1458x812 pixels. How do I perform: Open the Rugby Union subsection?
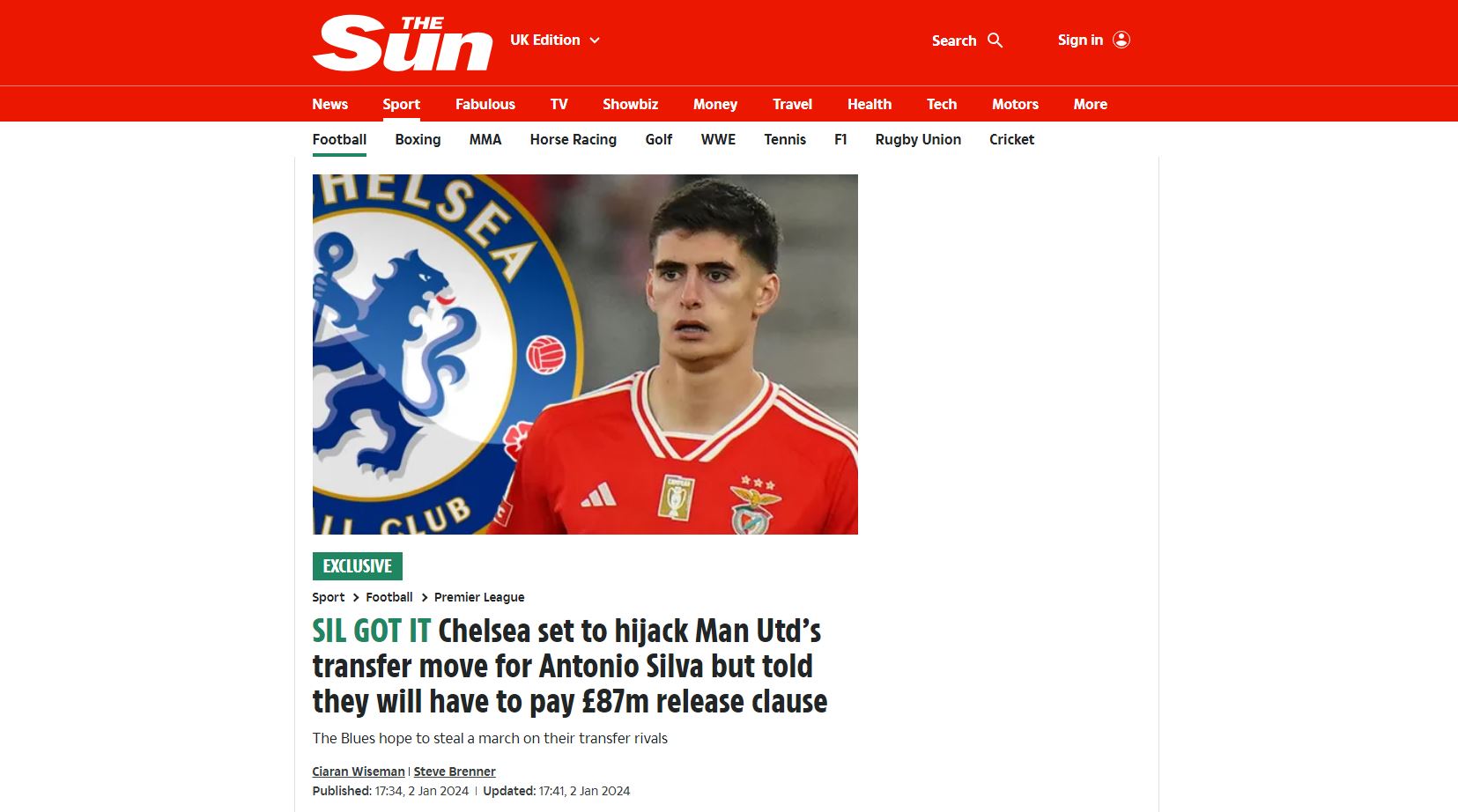918,139
